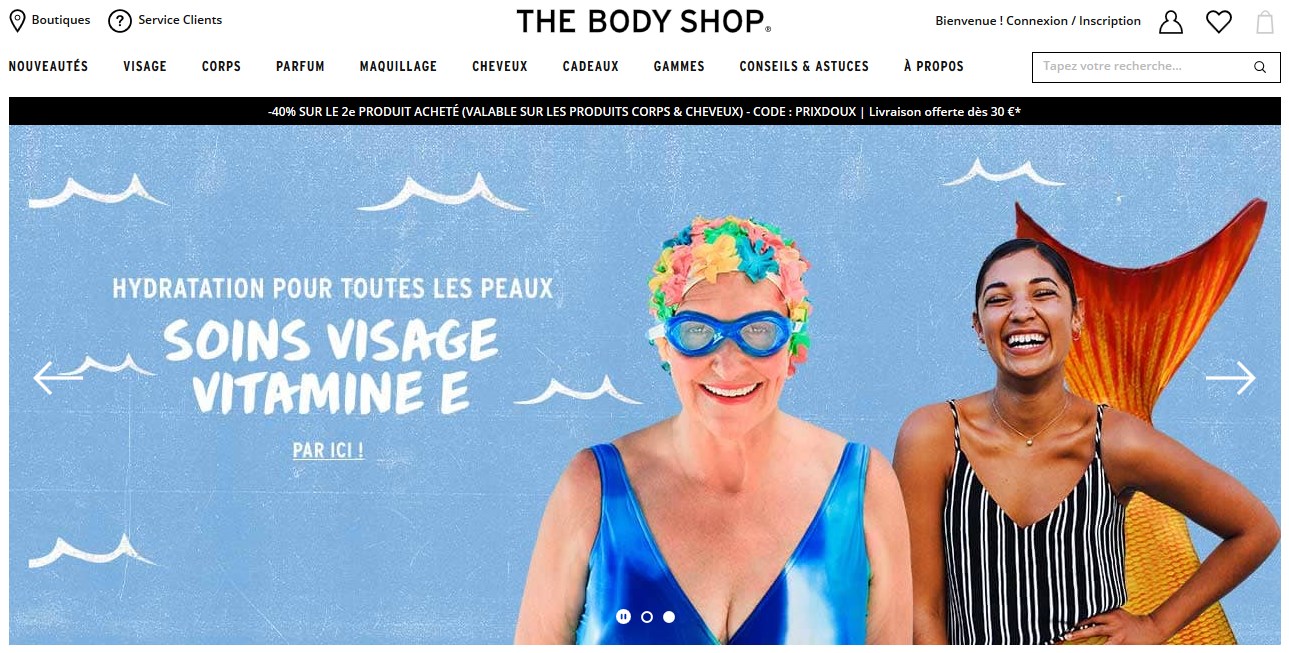This screenshot has height=653, width=1289.
Task: Open the NOUVEAUTÉS menu item
Action: coord(48,67)
